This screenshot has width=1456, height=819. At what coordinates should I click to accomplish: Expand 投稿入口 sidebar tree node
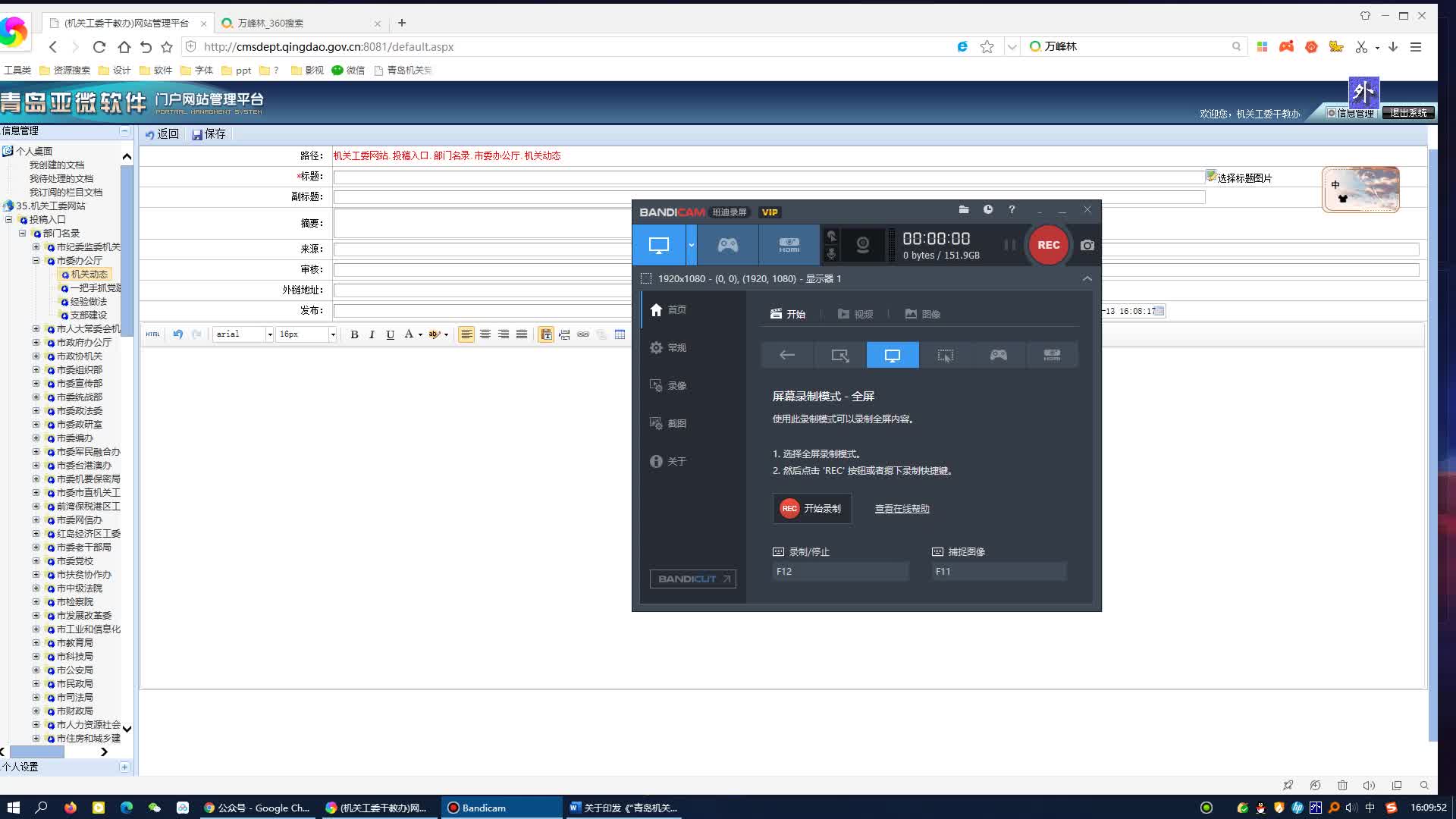(x=9, y=219)
